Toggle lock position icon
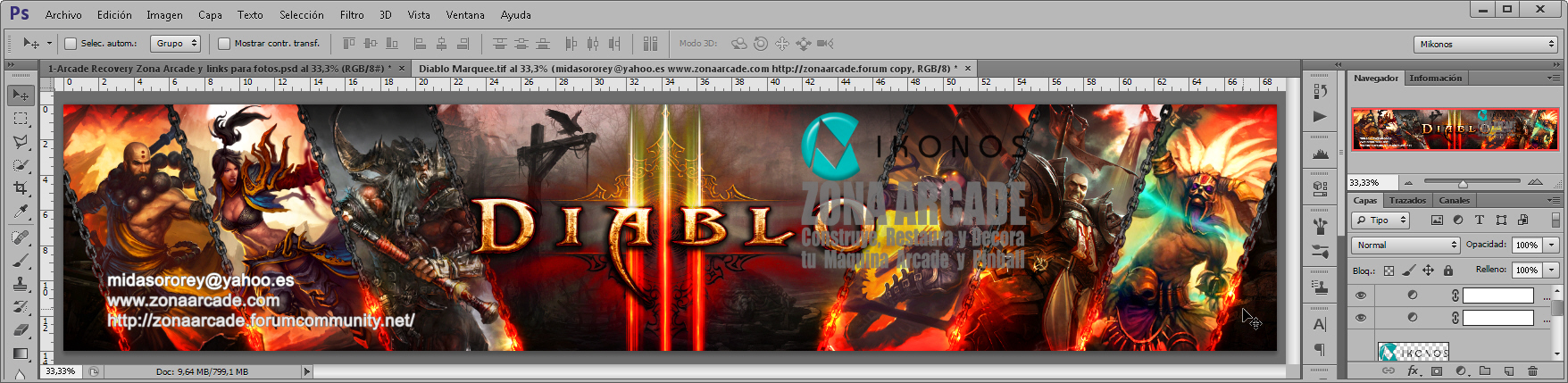The image size is (1568, 383). click(1428, 271)
